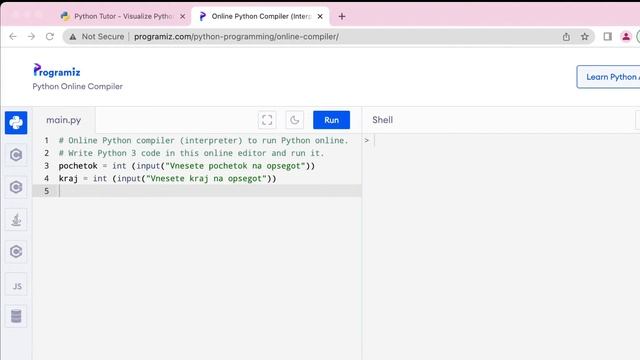Close the Python Tutor browser tab
This screenshot has width=640, height=360.
(x=182, y=16)
